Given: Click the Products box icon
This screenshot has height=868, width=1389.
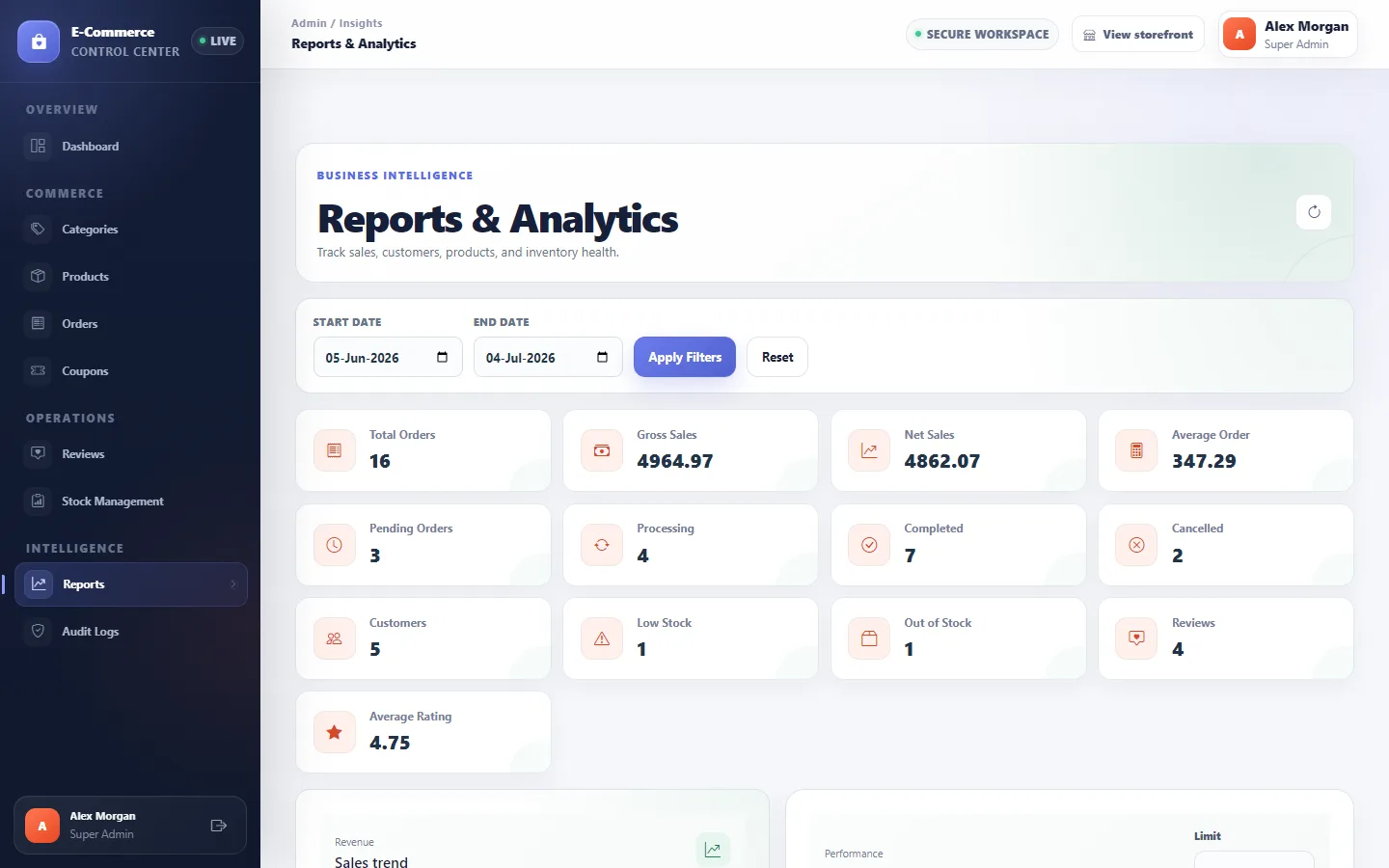Looking at the screenshot, I should click(39, 276).
